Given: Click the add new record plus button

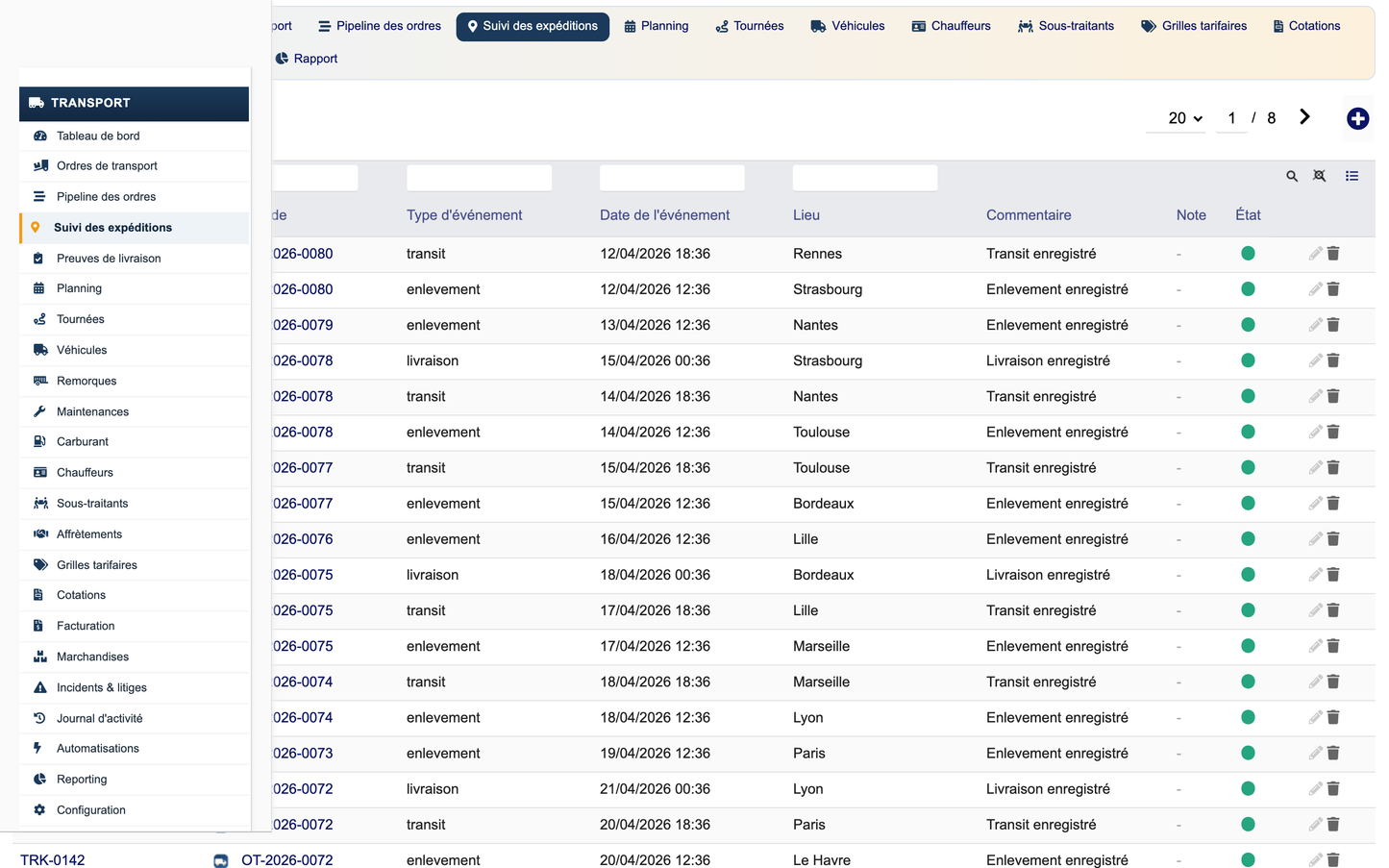Looking at the screenshot, I should (x=1357, y=118).
